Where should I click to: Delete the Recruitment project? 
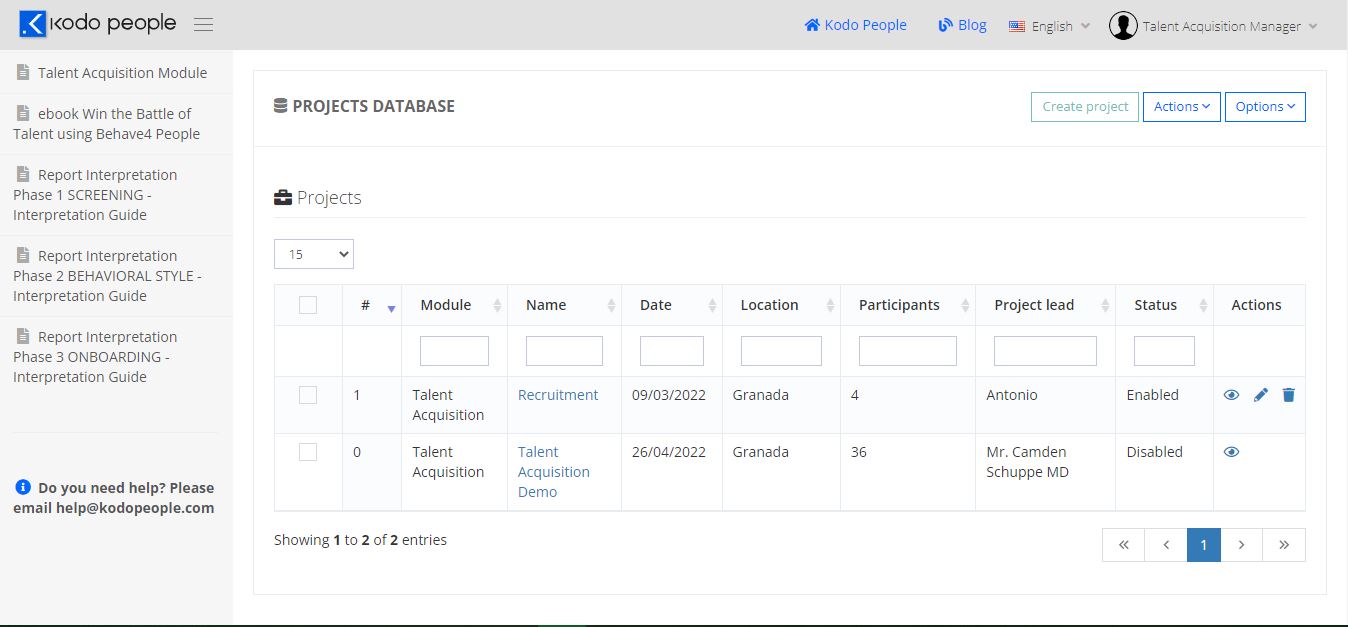tap(1288, 395)
